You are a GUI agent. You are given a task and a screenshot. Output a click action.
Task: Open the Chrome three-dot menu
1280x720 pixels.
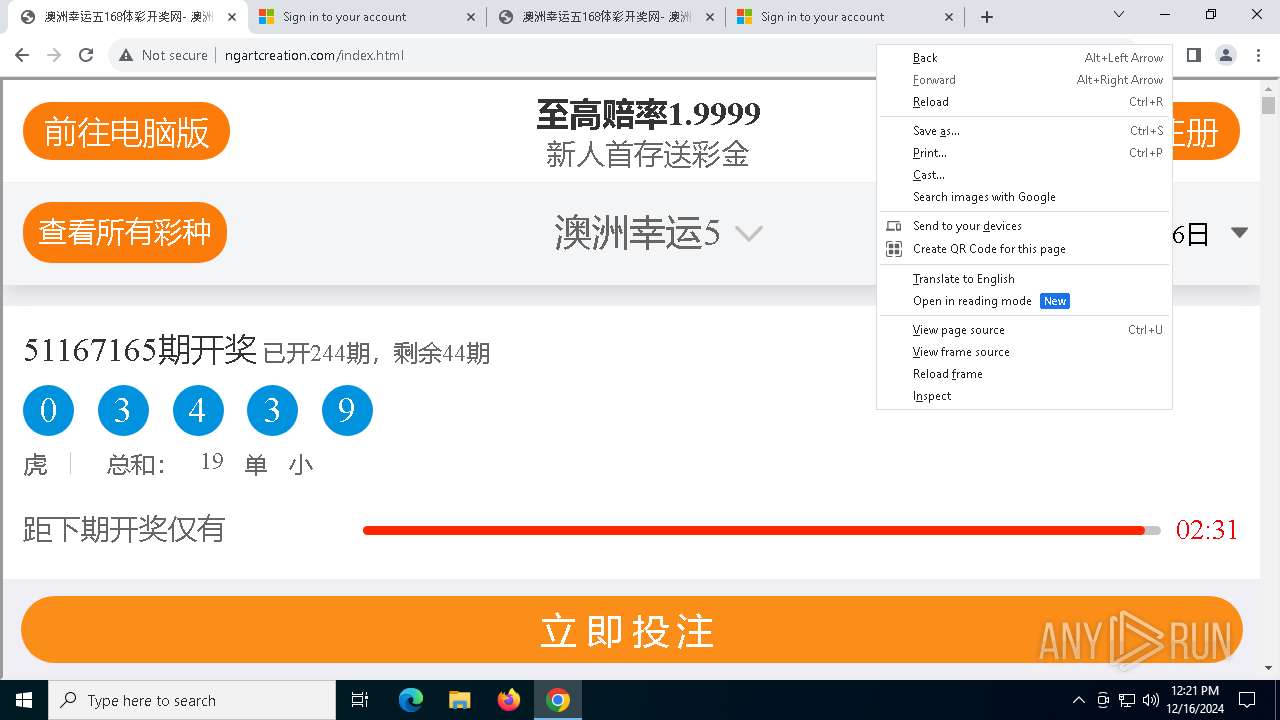1257,55
